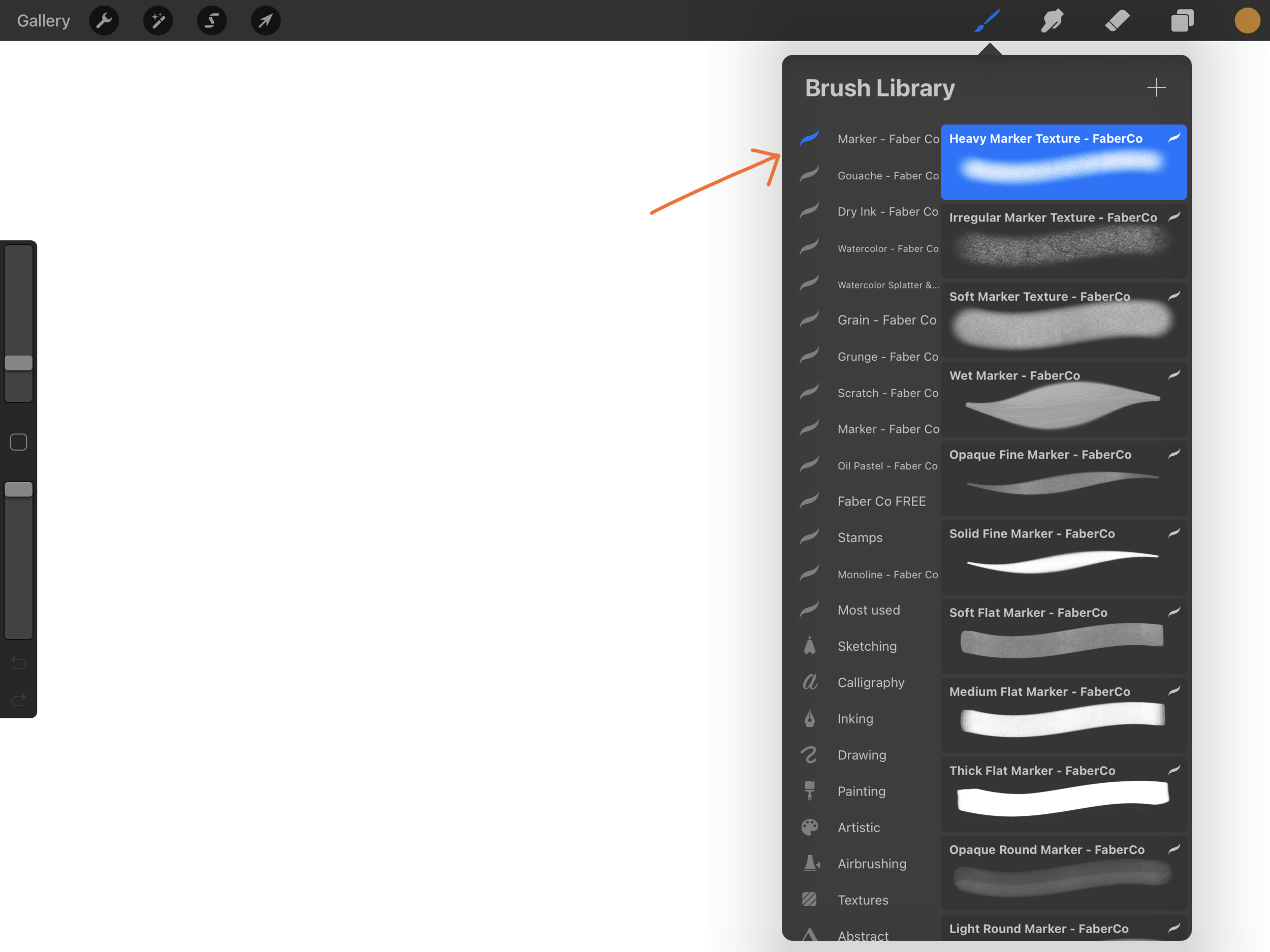Select the Paint brush tool
This screenshot has height=952, width=1270.
click(988, 21)
